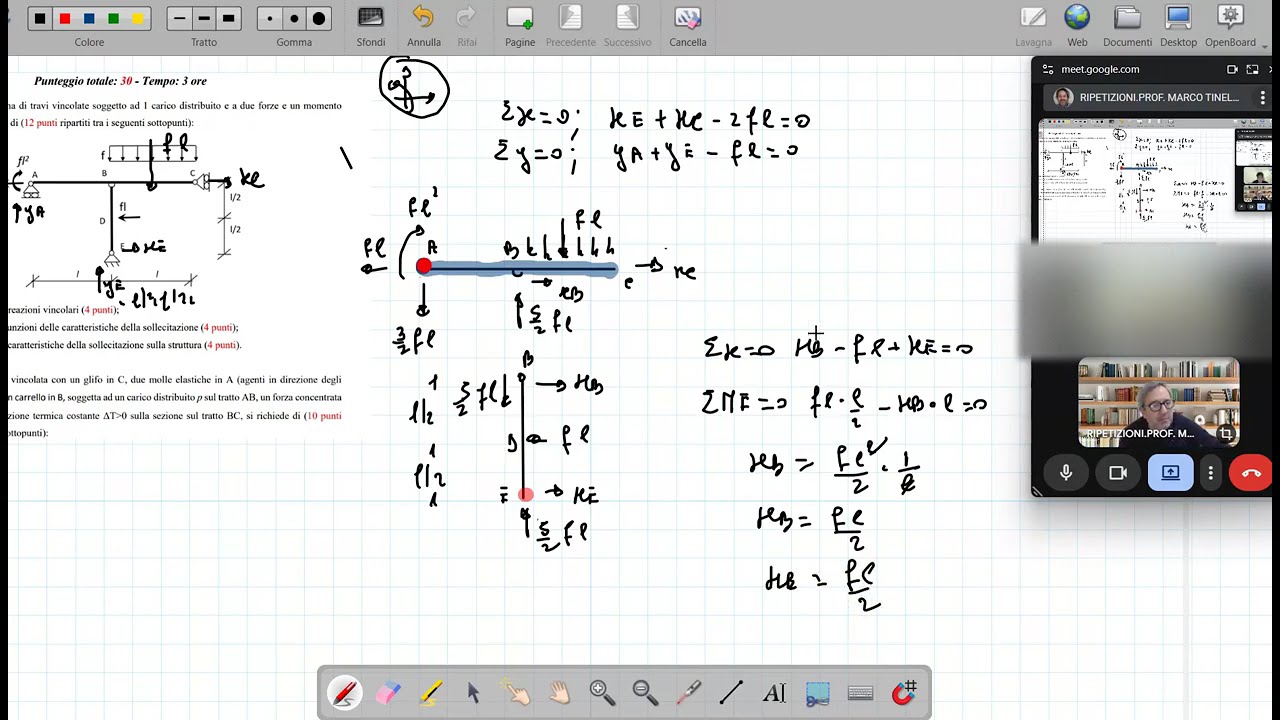Choose the medium line stroke width
1280x720 pixels.
[204, 18]
